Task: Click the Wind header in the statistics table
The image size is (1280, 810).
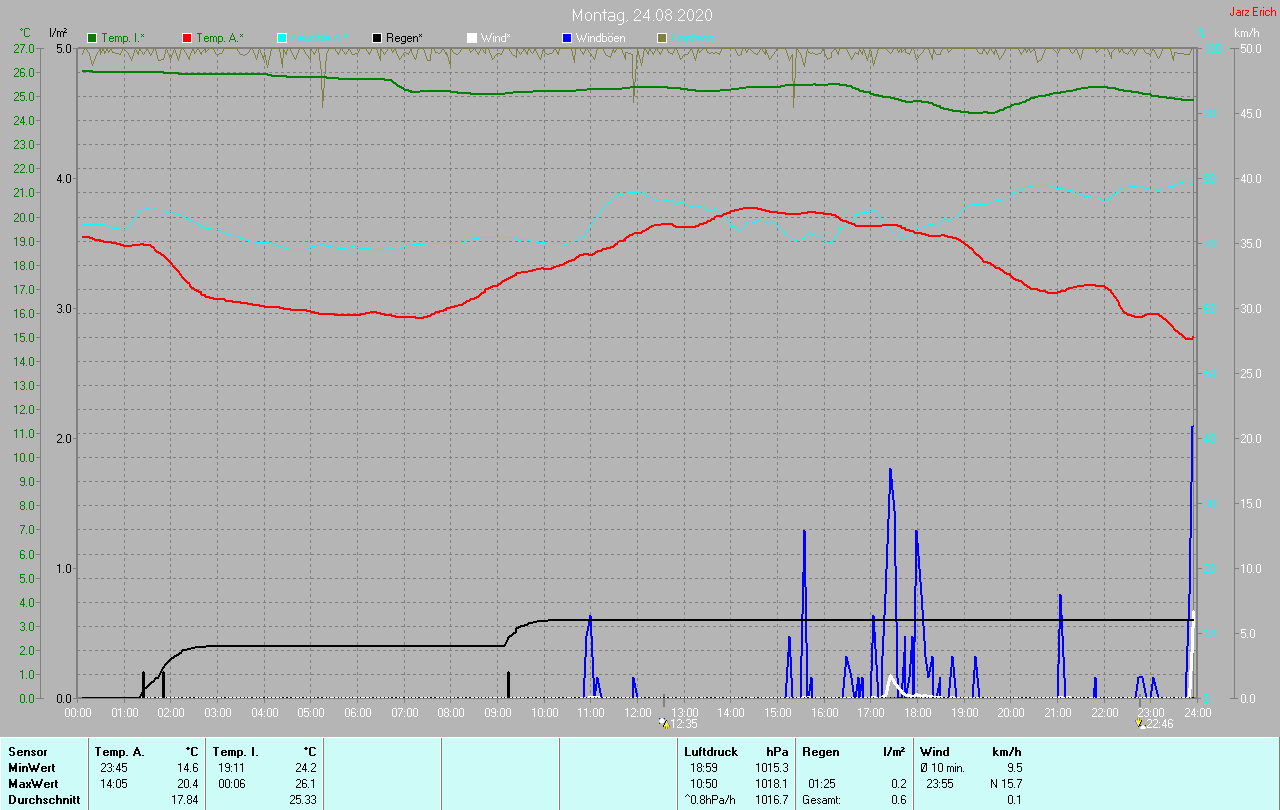Action: coord(935,751)
